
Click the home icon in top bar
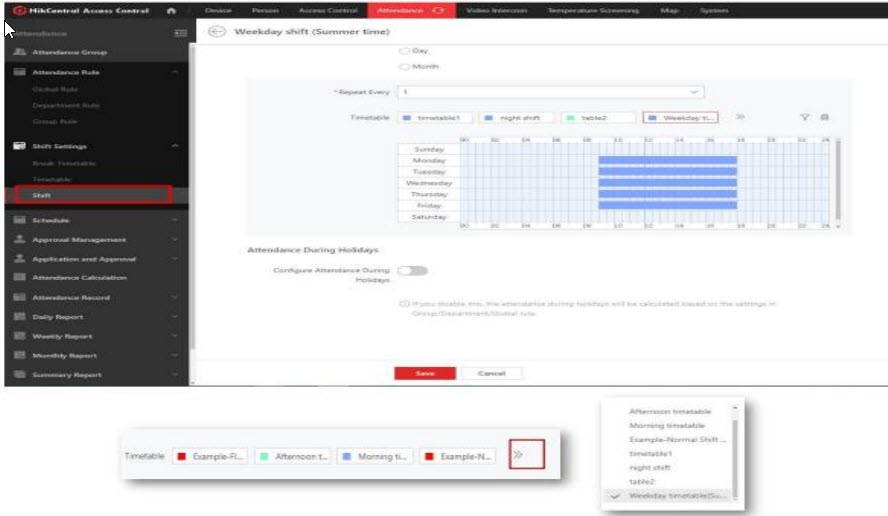point(171,10)
